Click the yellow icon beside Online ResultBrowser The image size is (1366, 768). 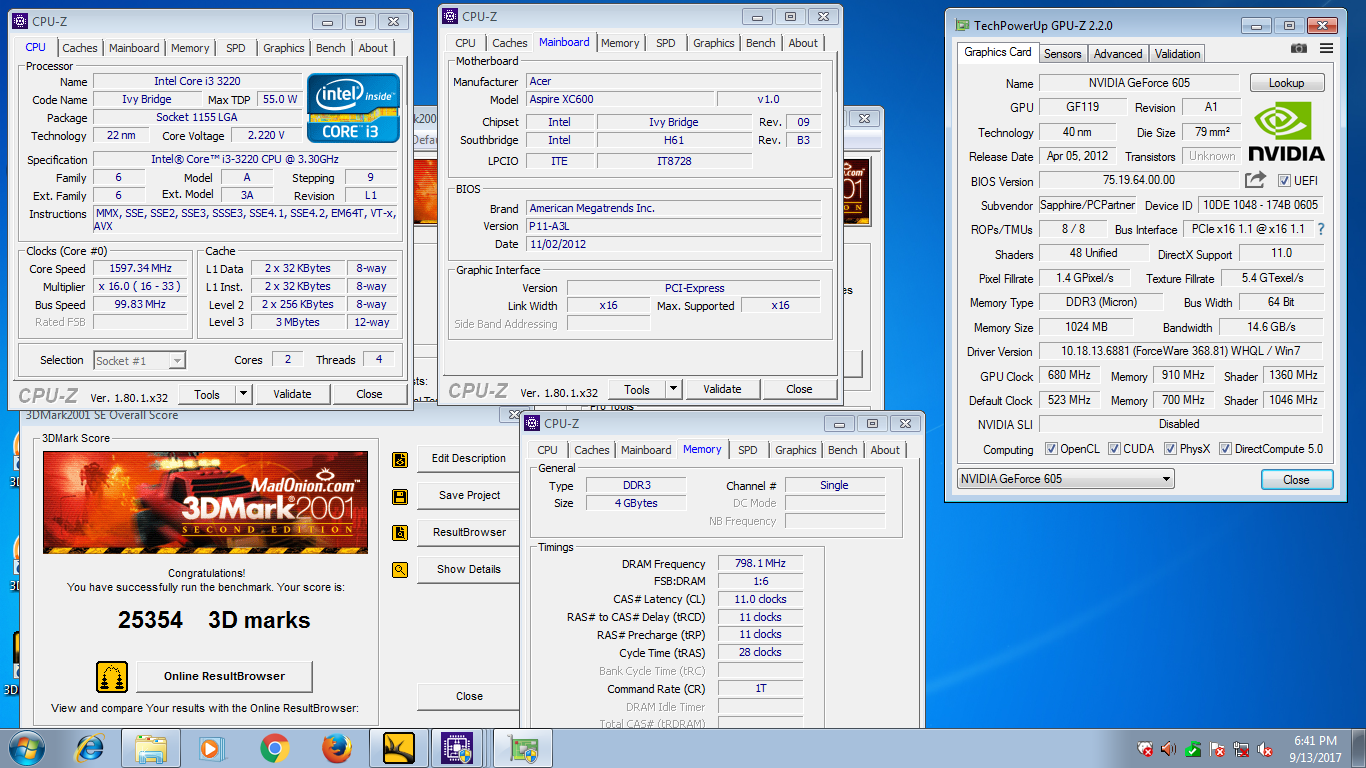(112, 677)
